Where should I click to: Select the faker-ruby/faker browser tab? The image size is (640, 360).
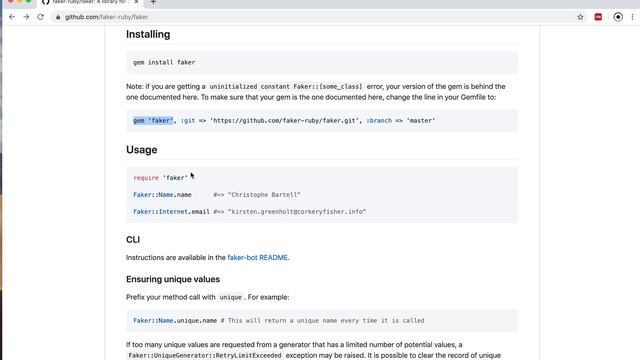pyautogui.click(x=90, y=2)
